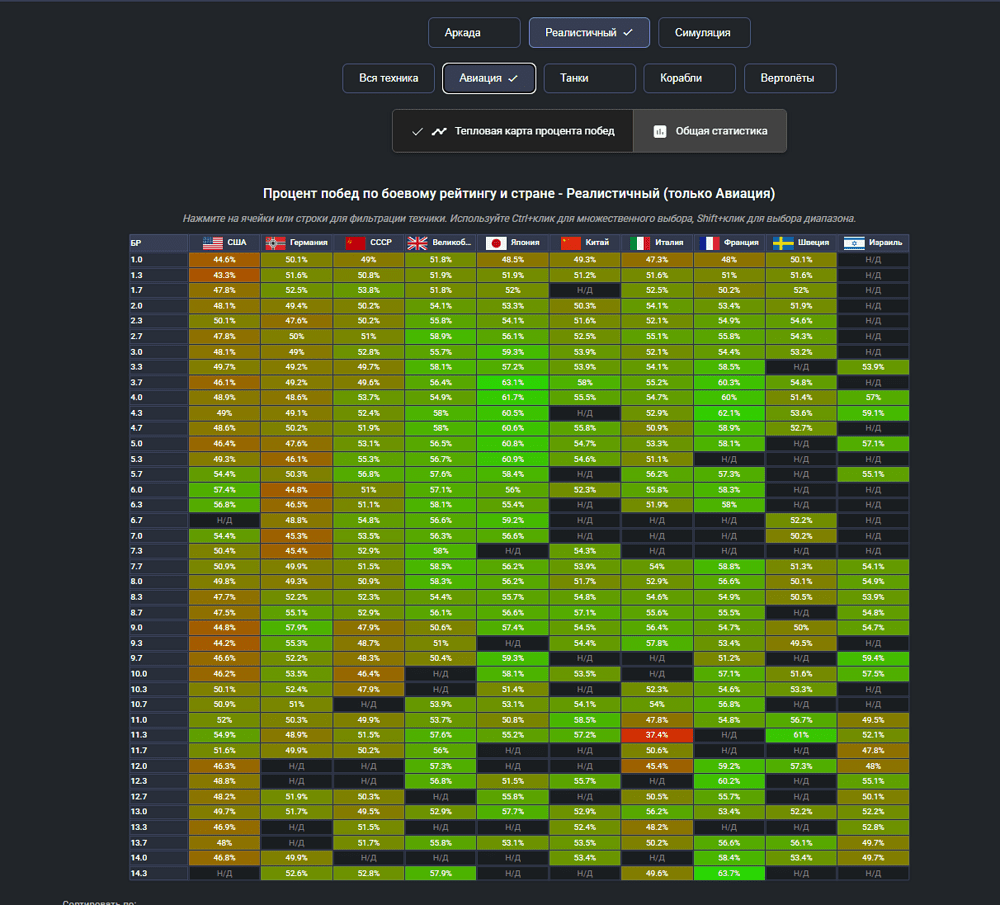Select the Sweden flag column header
Viewport: 1000px width, 905px height.
pyautogui.click(x=801, y=243)
